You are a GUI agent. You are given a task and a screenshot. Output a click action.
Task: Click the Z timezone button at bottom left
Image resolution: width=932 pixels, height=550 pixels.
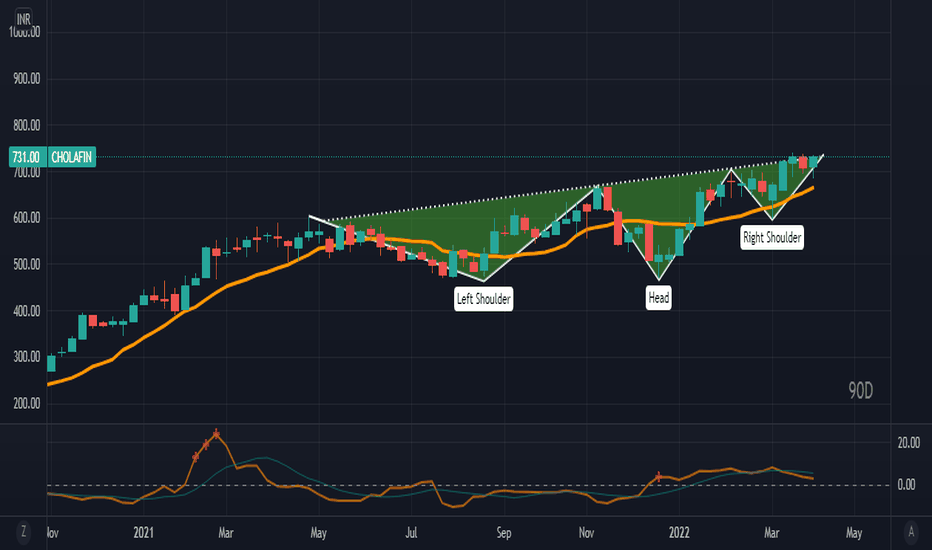click(23, 532)
